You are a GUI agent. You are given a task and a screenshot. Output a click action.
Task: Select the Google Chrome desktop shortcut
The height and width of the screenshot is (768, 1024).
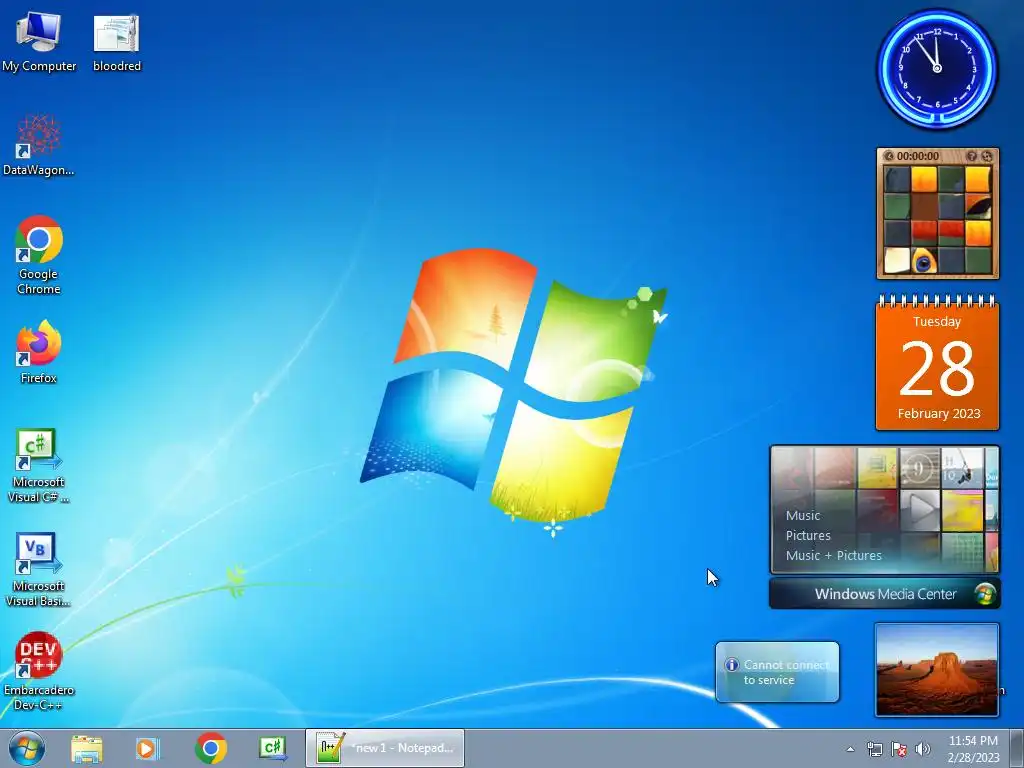[39, 255]
